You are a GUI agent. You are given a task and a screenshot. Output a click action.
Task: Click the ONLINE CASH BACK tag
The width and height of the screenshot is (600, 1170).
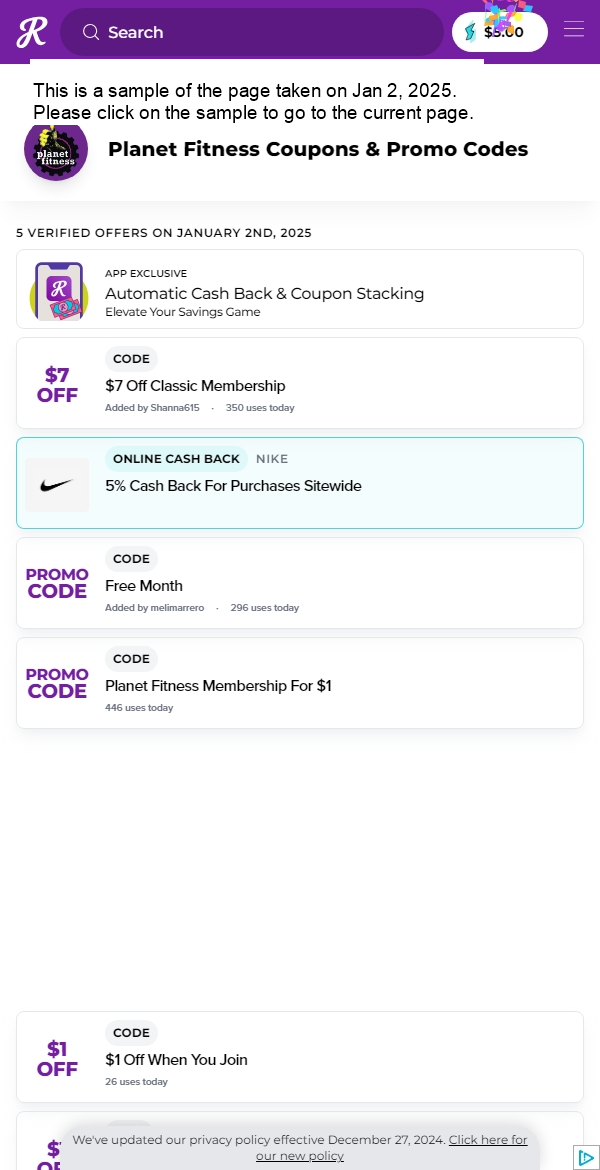(x=176, y=459)
